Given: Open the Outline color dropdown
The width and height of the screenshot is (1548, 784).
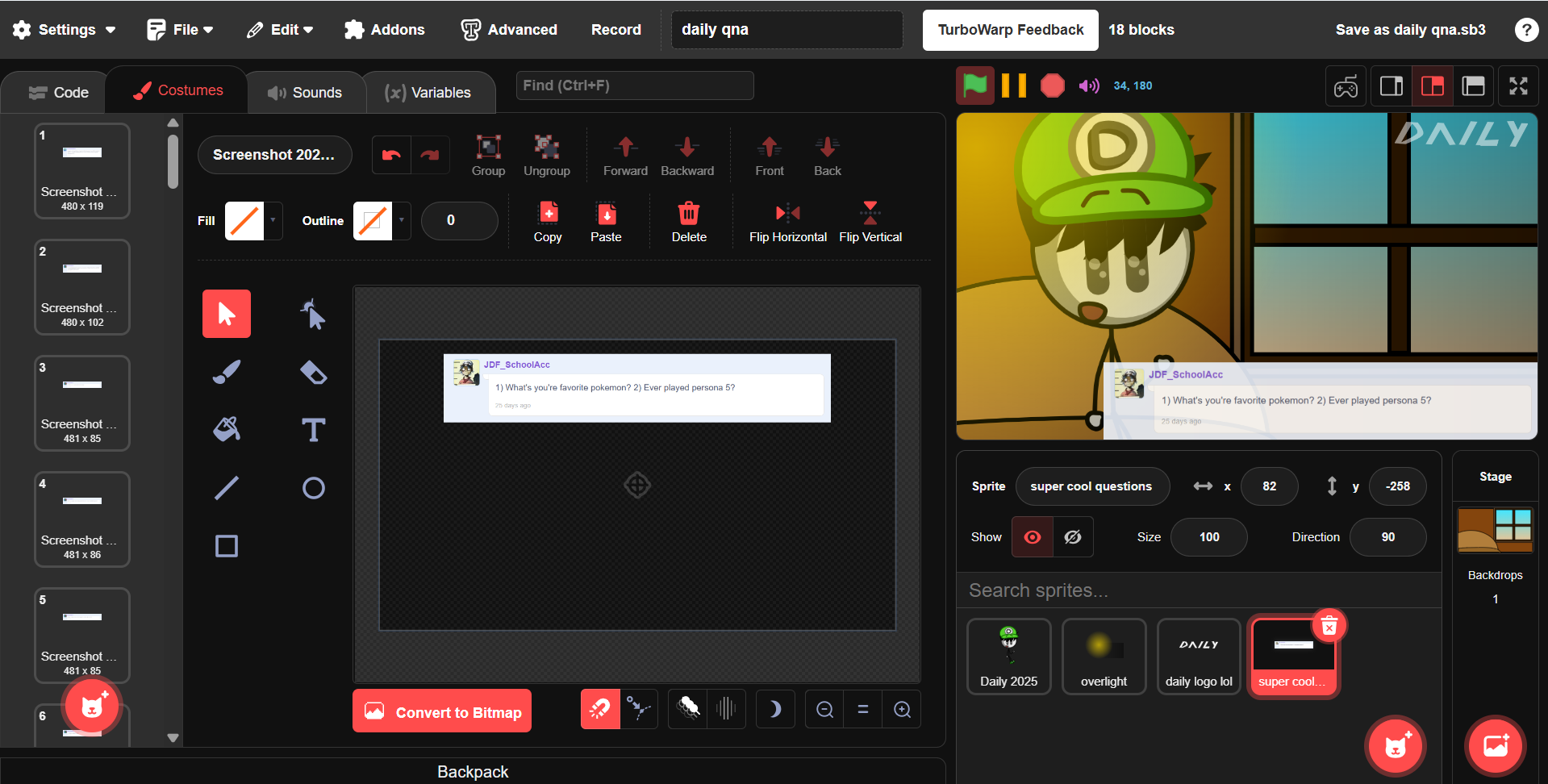Looking at the screenshot, I should pyautogui.click(x=402, y=221).
